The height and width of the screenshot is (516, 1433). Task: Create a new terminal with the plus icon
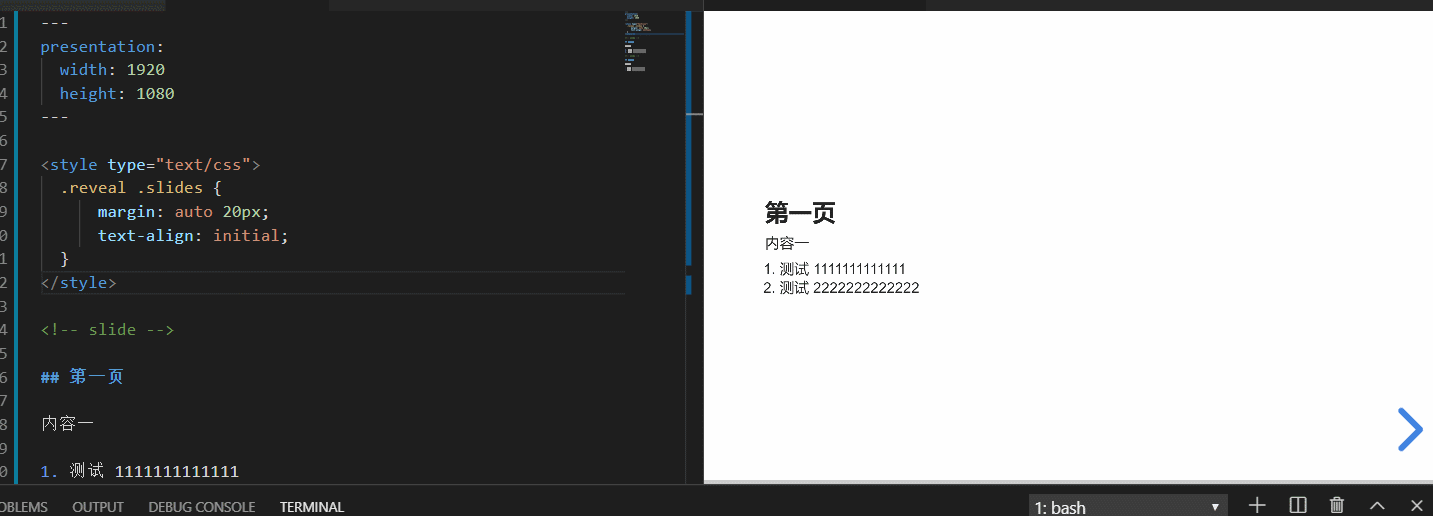[x=1257, y=506]
